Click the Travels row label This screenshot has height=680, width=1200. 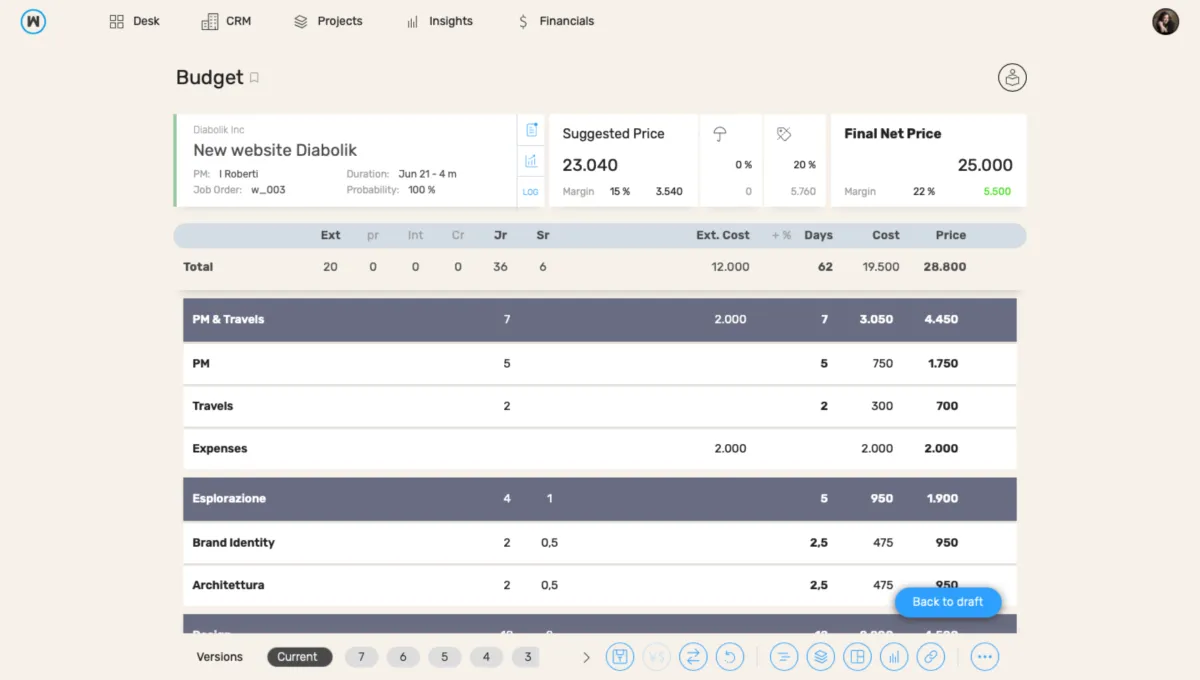click(213, 406)
